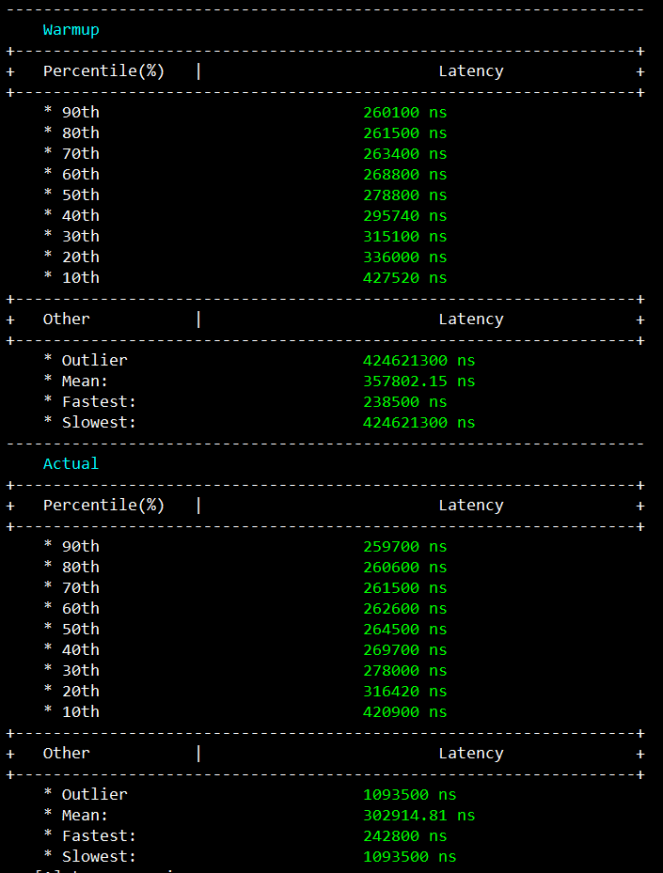The height and width of the screenshot is (873, 663).
Task: Click the latency value "262600 ns"
Action: (x=405, y=608)
